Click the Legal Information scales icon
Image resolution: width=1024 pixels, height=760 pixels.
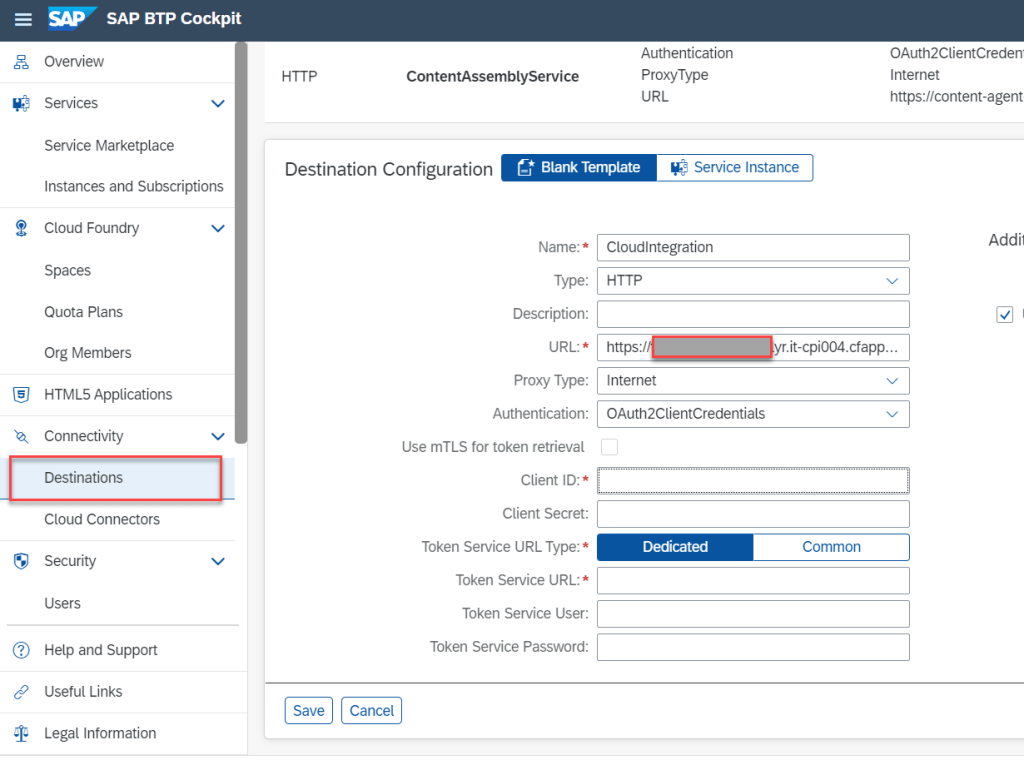coord(21,734)
